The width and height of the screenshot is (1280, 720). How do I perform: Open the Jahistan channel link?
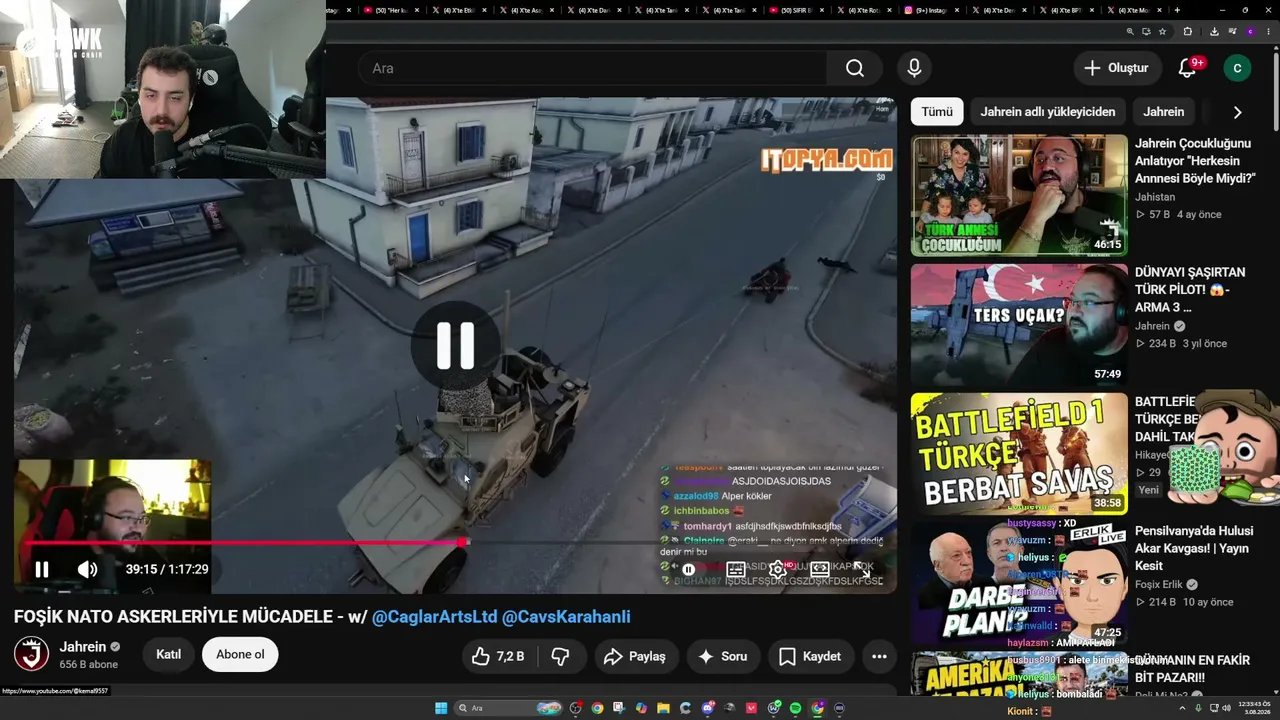click(x=1155, y=197)
